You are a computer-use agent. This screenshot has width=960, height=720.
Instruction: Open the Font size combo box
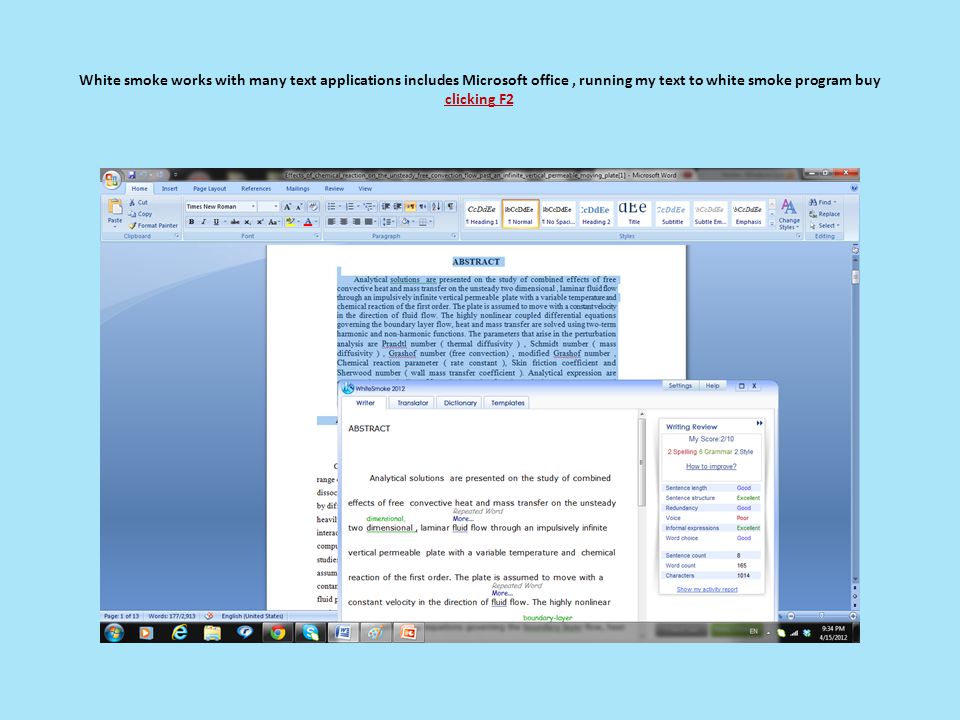coord(268,207)
